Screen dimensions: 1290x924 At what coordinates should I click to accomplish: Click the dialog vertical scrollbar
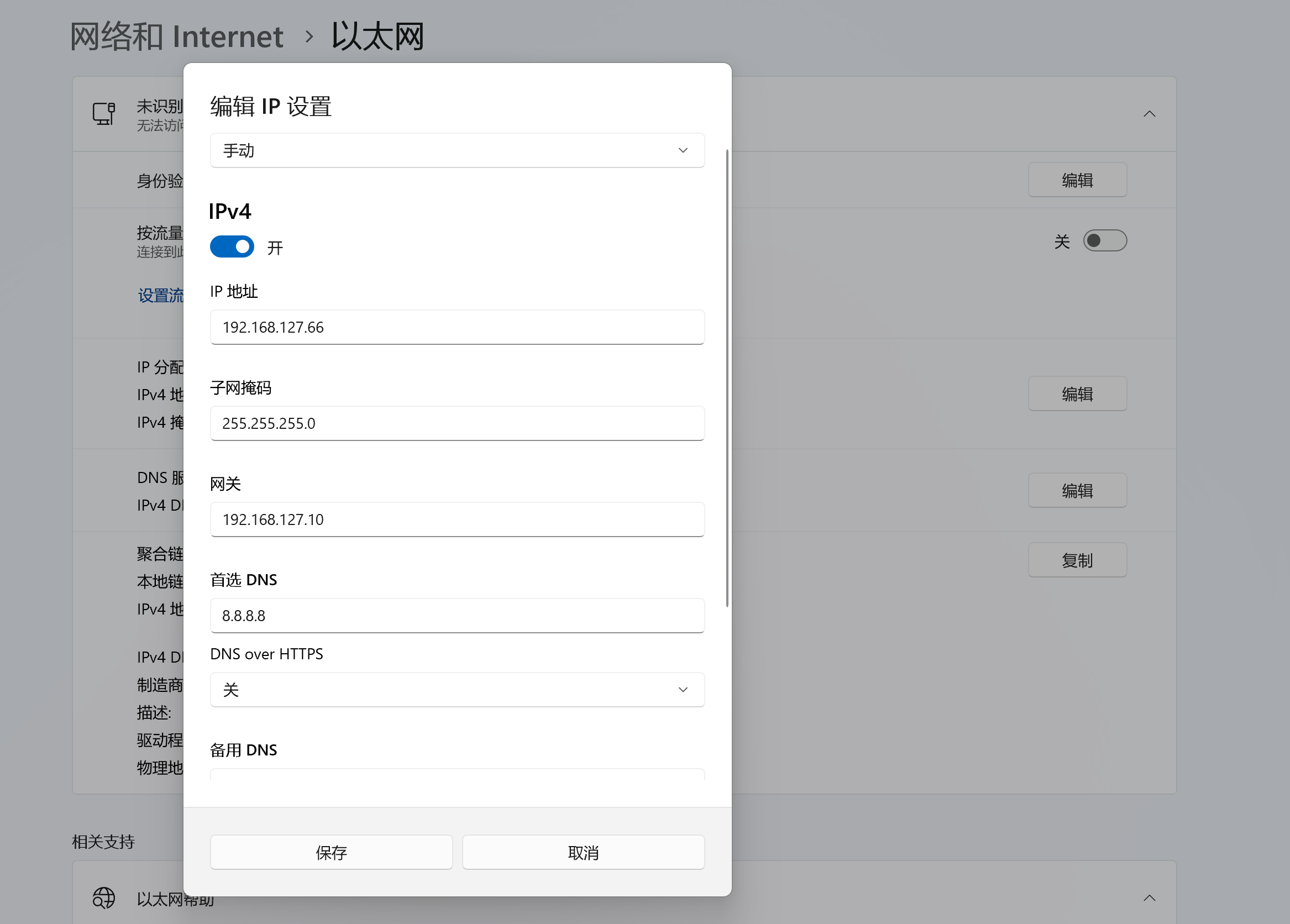point(727,378)
